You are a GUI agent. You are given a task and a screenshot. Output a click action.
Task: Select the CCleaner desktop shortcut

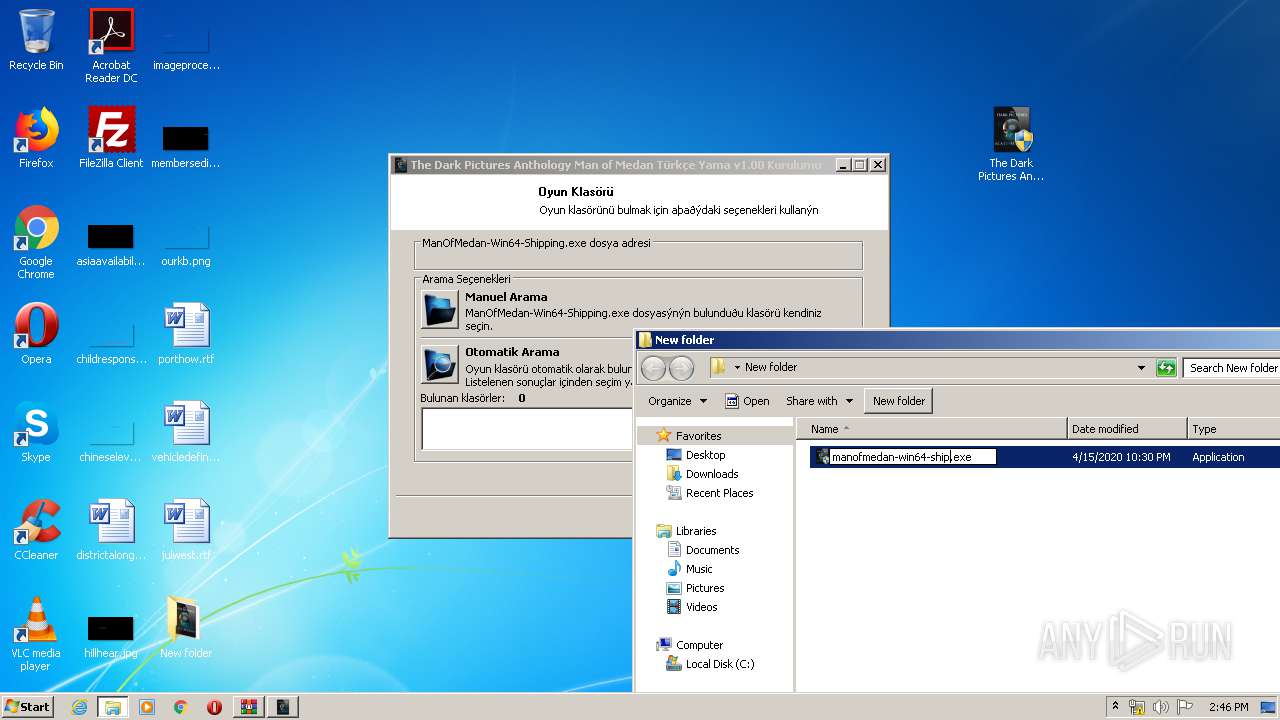[x=36, y=530]
